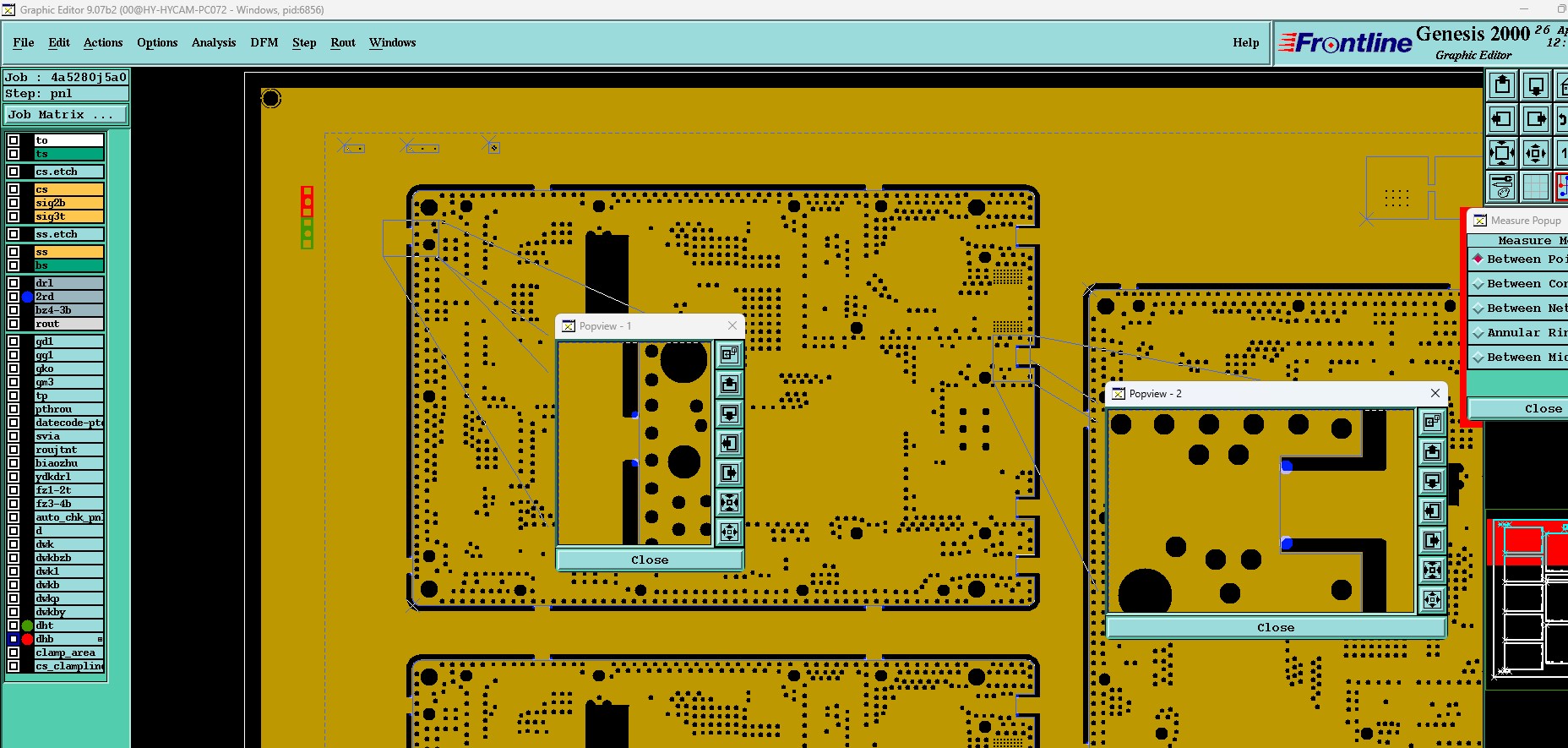
Task: Popview 1 sync-to-main-view icon
Action: tap(729, 354)
